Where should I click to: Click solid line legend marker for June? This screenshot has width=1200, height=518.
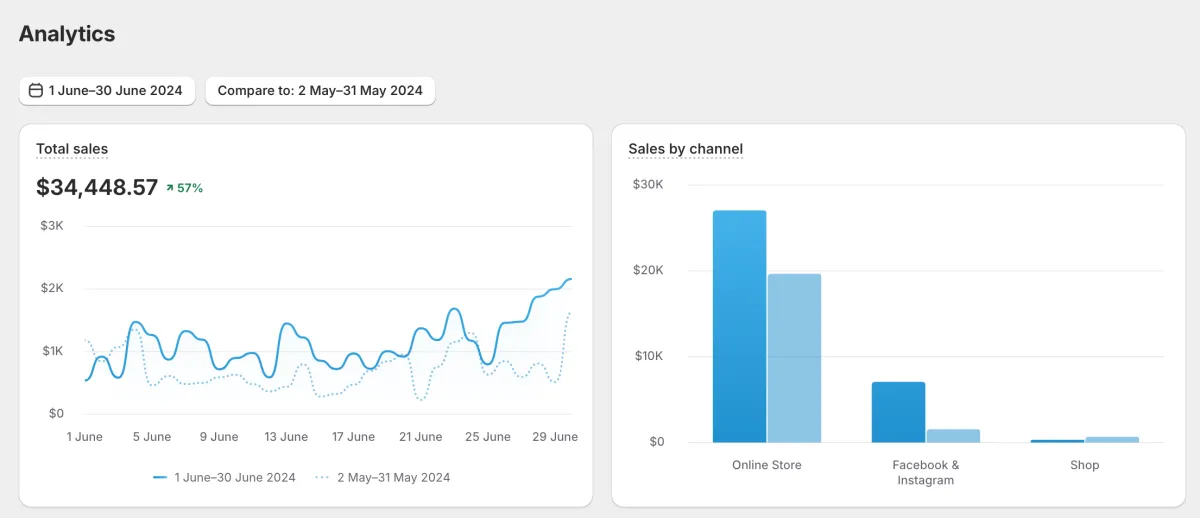click(x=160, y=478)
